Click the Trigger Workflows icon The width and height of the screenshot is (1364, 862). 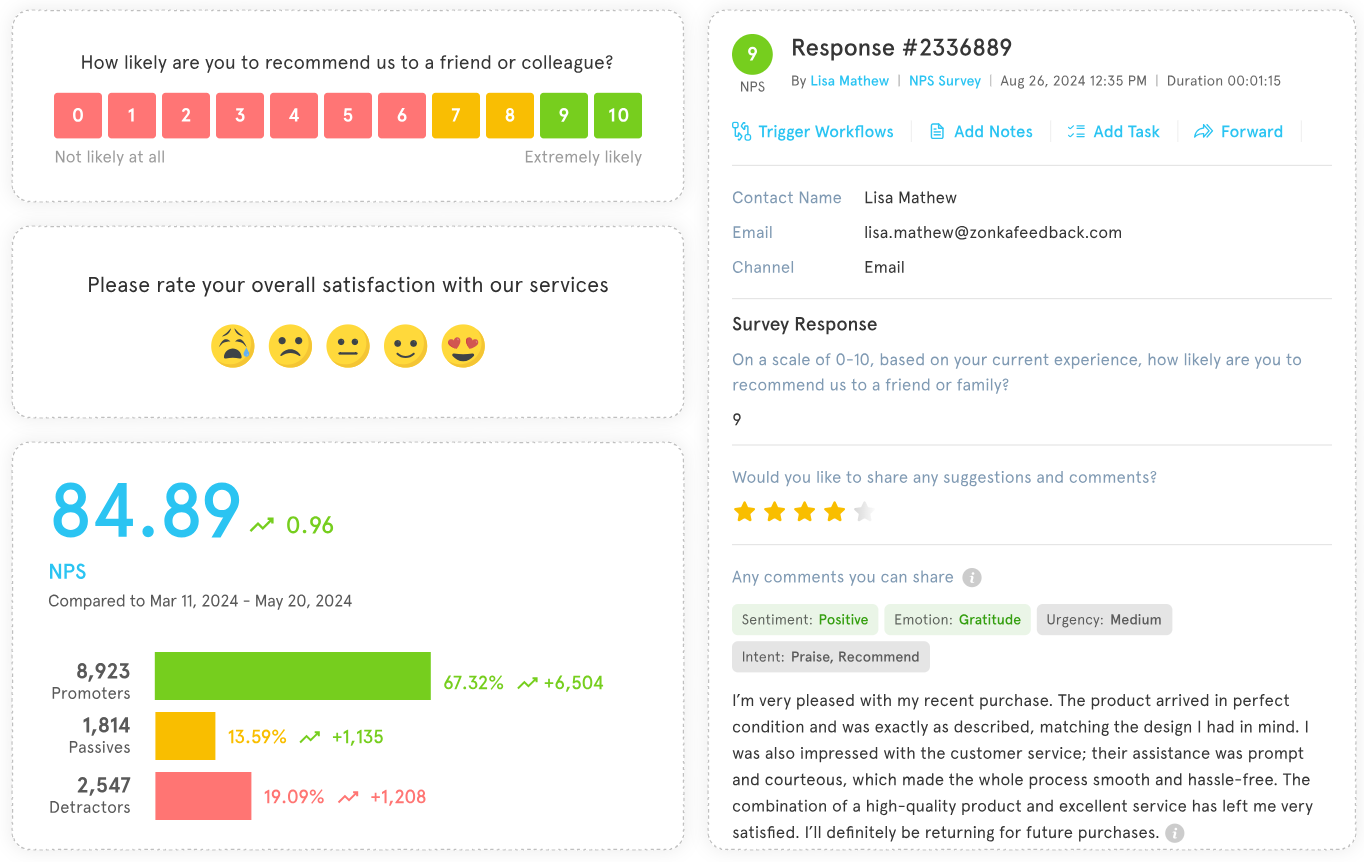[x=741, y=131]
